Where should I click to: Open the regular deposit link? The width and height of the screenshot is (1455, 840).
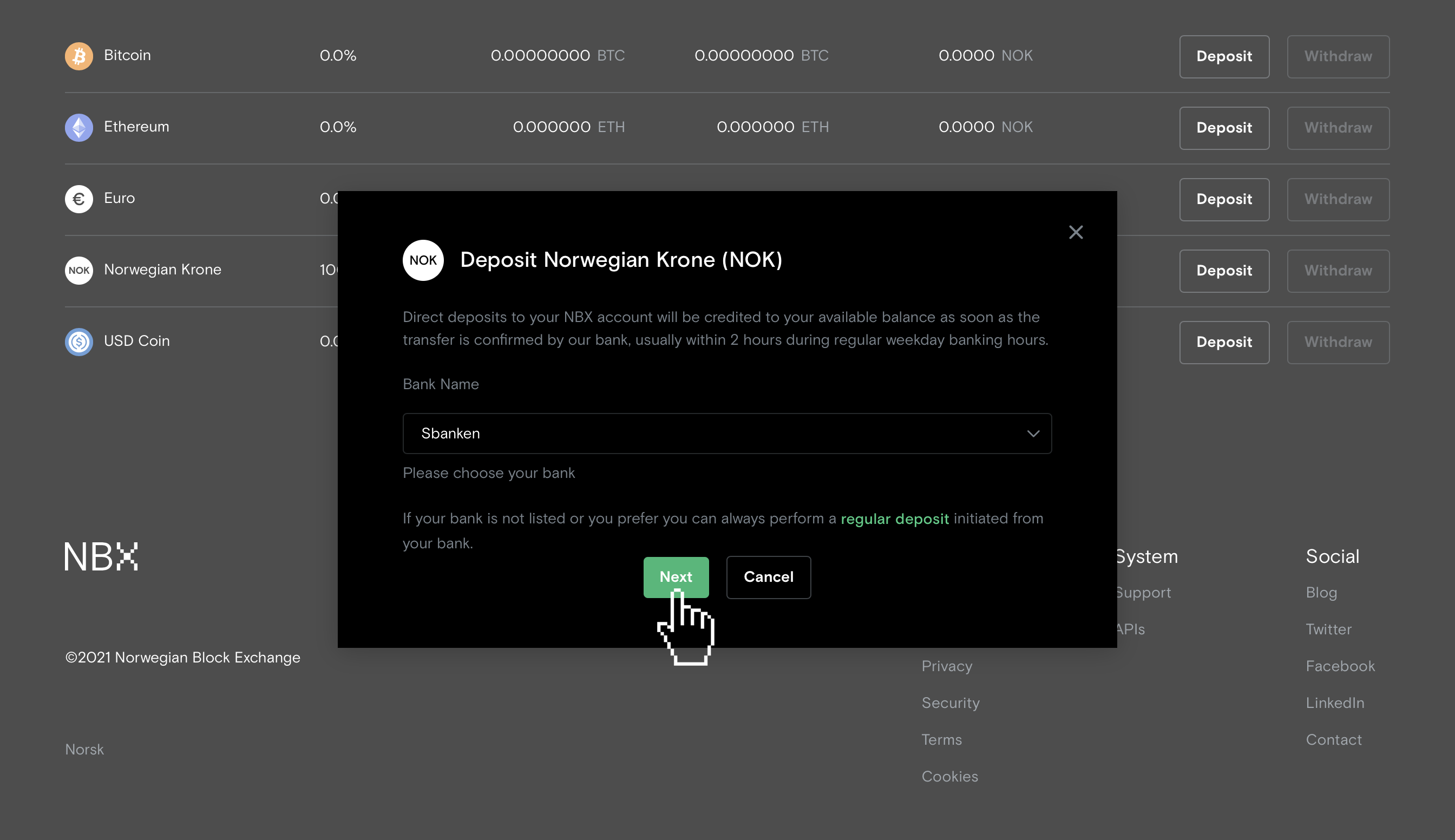894,519
